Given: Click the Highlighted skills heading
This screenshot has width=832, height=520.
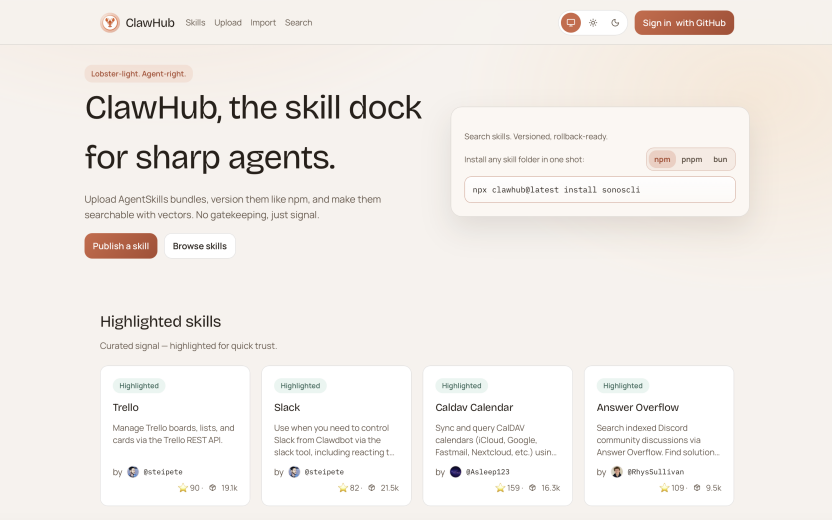Looking at the screenshot, I should pyautogui.click(x=160, y=322).
